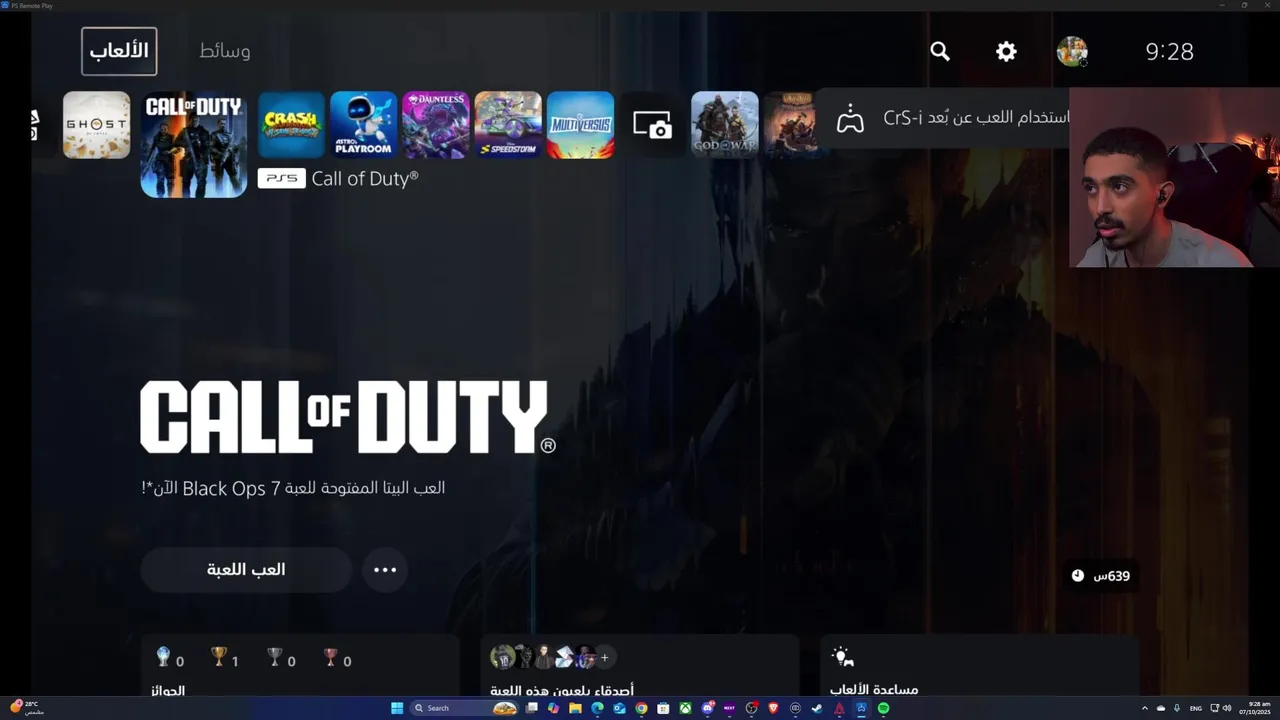Select the God of War game tile
The image size is (1280, 720).
[x=725, y=125]
